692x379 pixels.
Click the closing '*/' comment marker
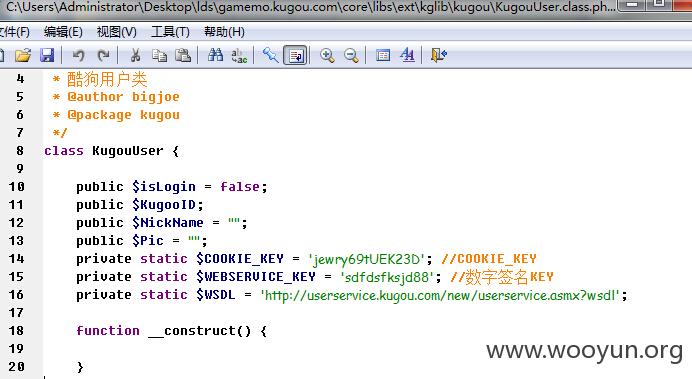coord(60,133)
